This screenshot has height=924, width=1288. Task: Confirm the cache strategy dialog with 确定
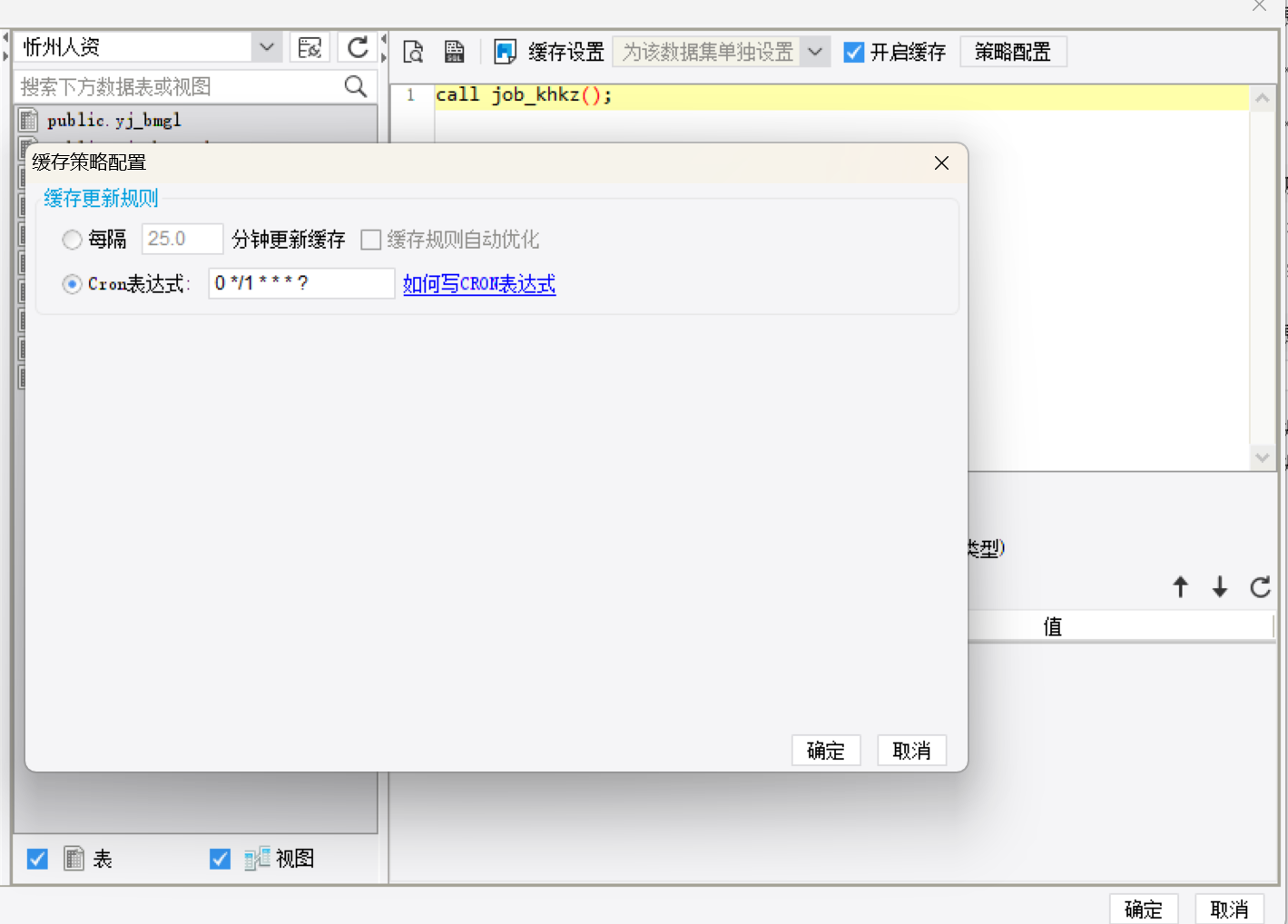[826, 751]
